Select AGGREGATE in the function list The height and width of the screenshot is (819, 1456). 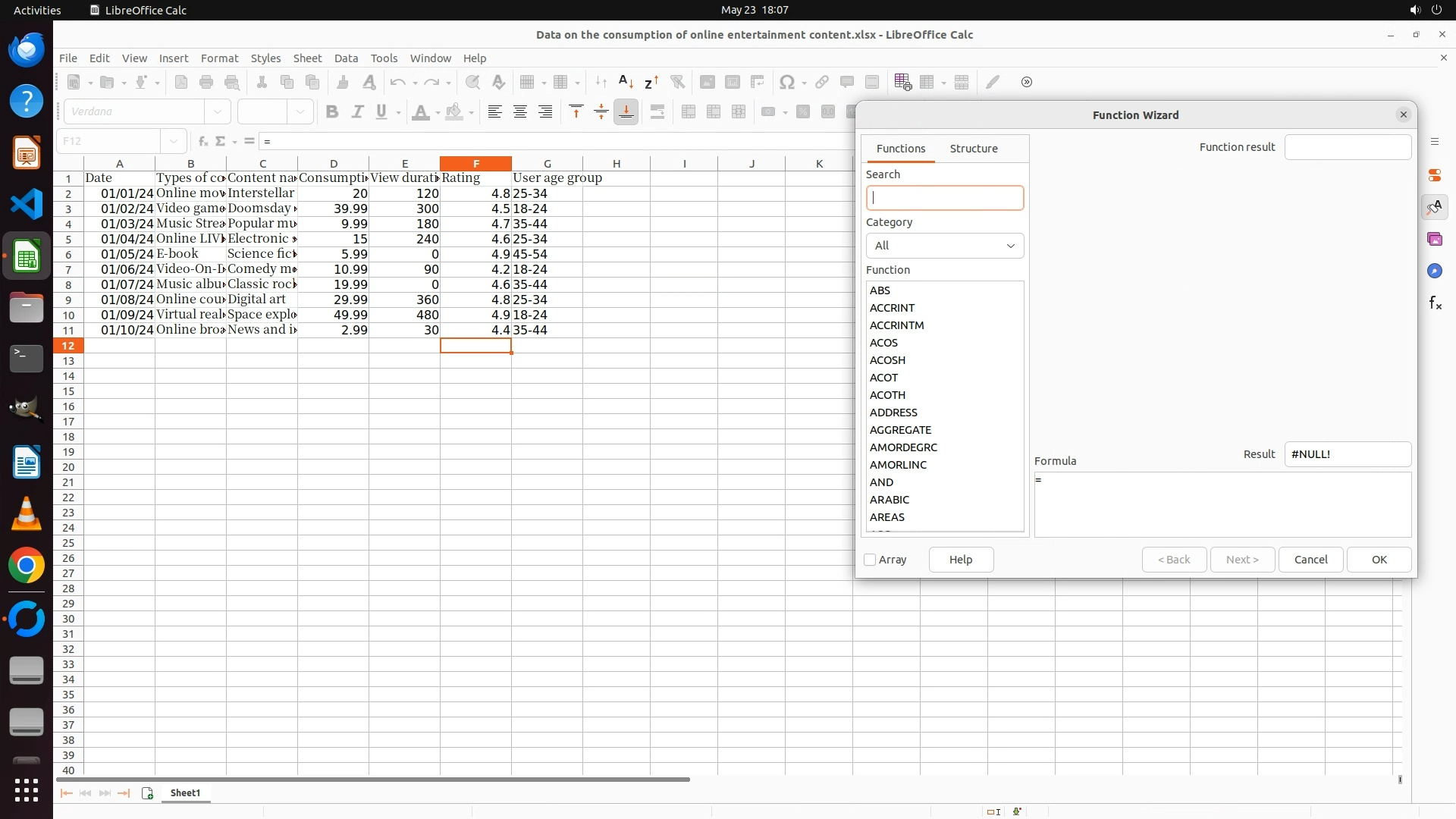point(900,430)
